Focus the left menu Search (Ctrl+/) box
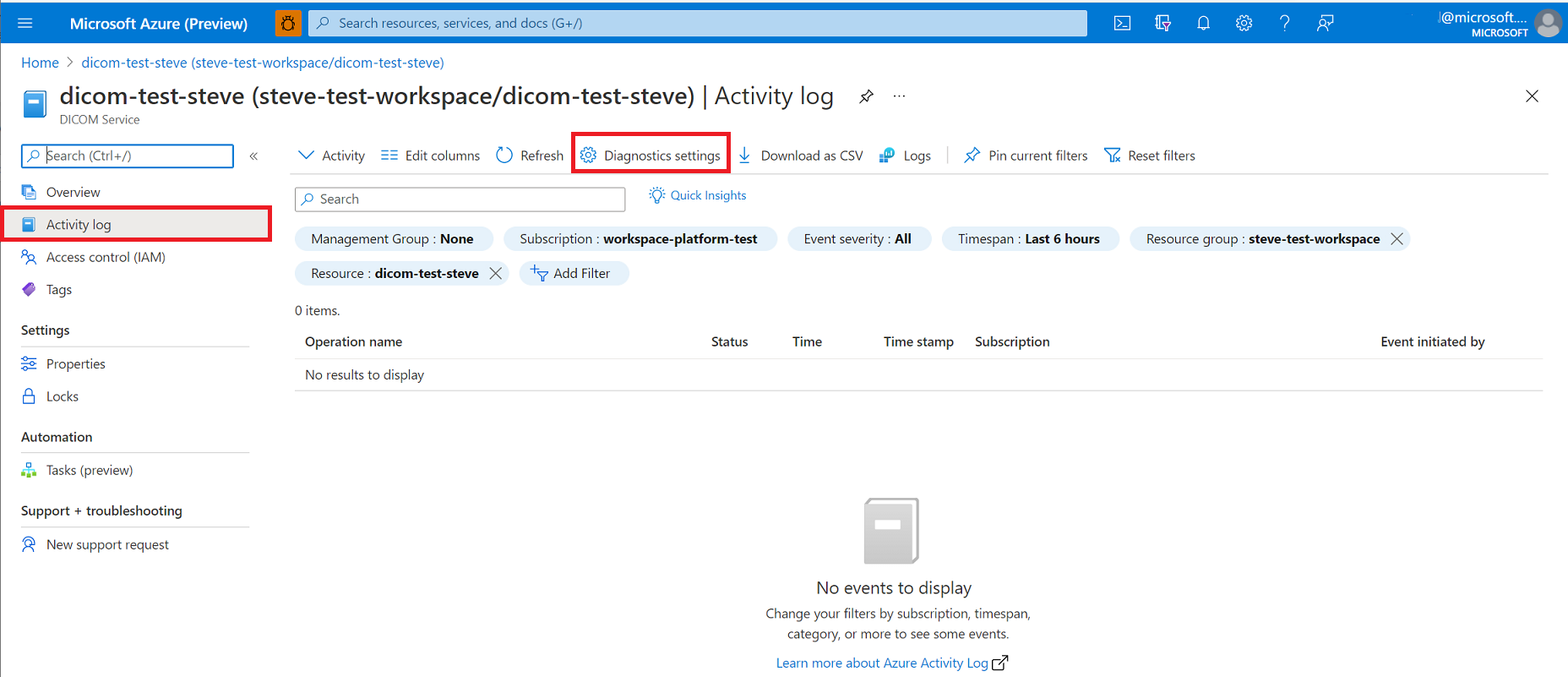Image resolution: width=1568 pixels, height=677 pixels. (x=128, y=156)
